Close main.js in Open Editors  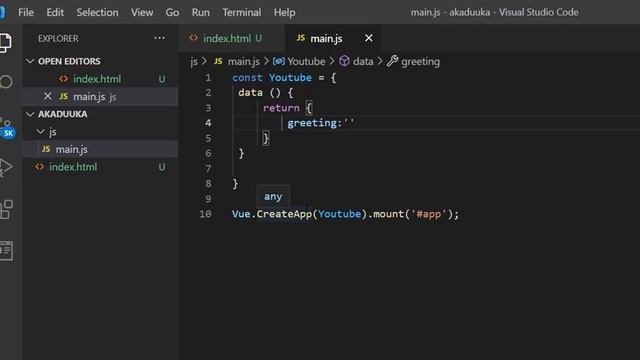coord(47,96)
